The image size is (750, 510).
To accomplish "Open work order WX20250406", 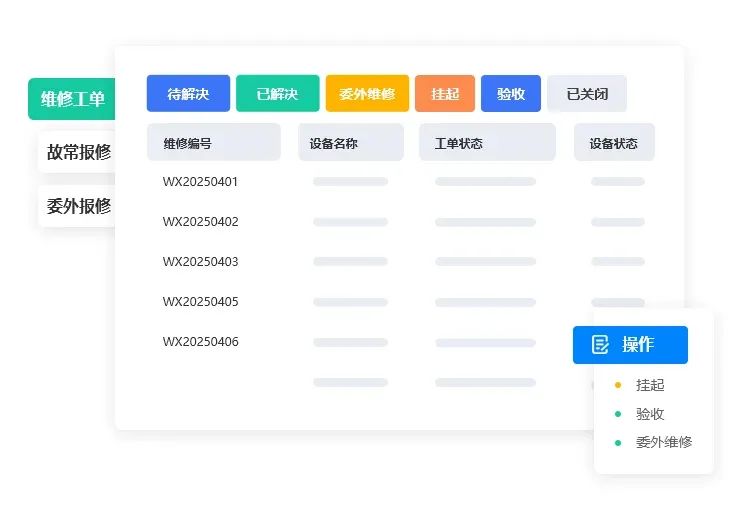I will pos(200,342).
